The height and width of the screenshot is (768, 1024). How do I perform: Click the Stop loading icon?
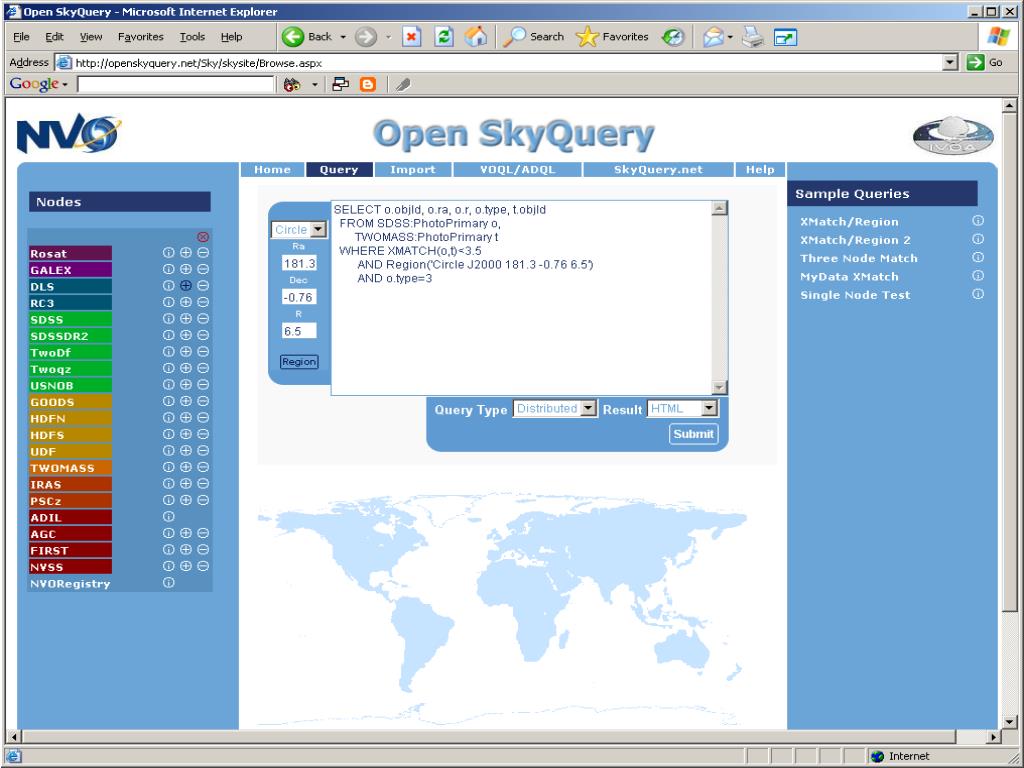[x=411, y=37]
